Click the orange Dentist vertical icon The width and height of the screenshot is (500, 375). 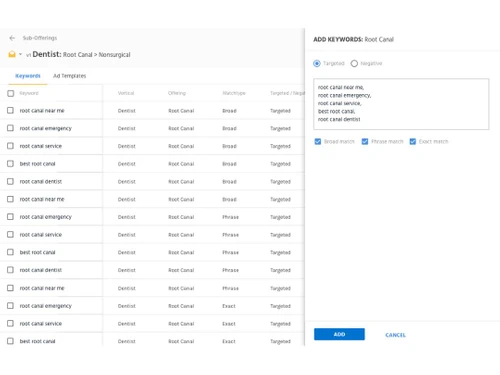[x=12, y=54]
